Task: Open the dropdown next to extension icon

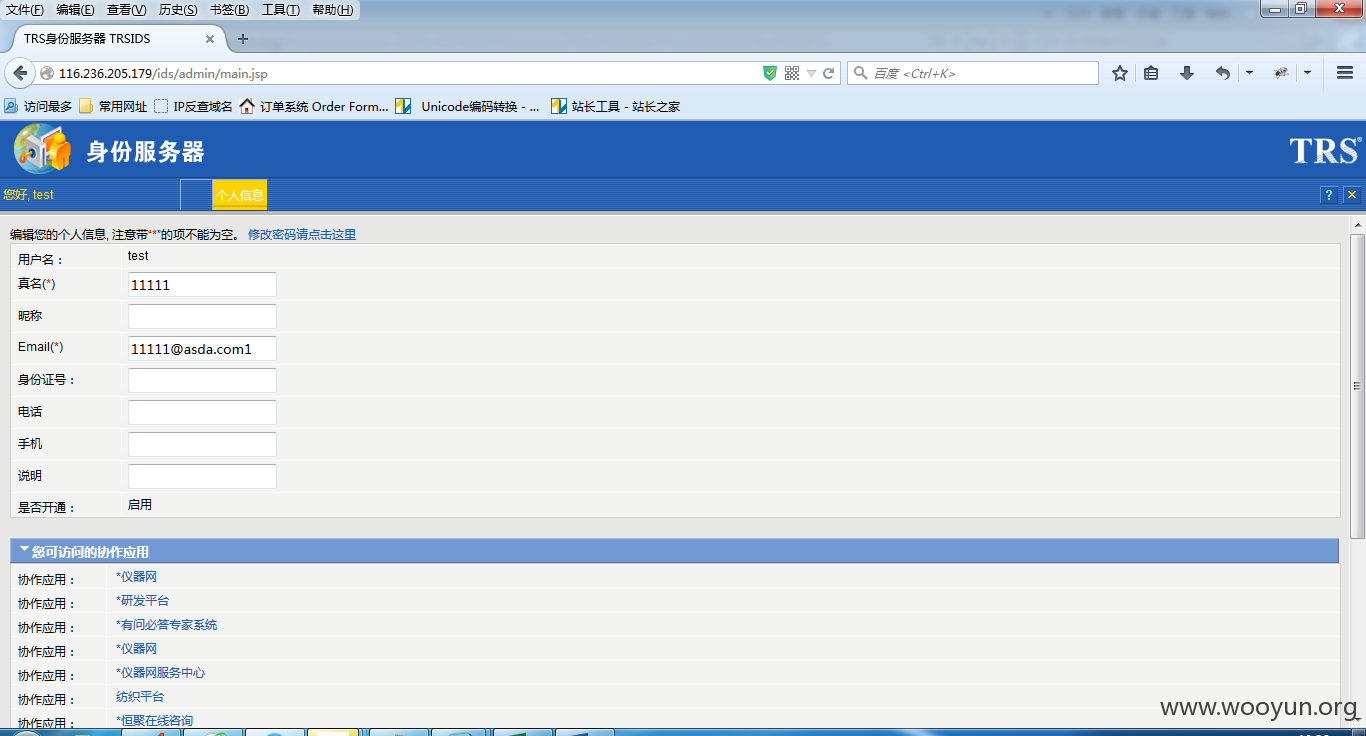Action: 1307,73
